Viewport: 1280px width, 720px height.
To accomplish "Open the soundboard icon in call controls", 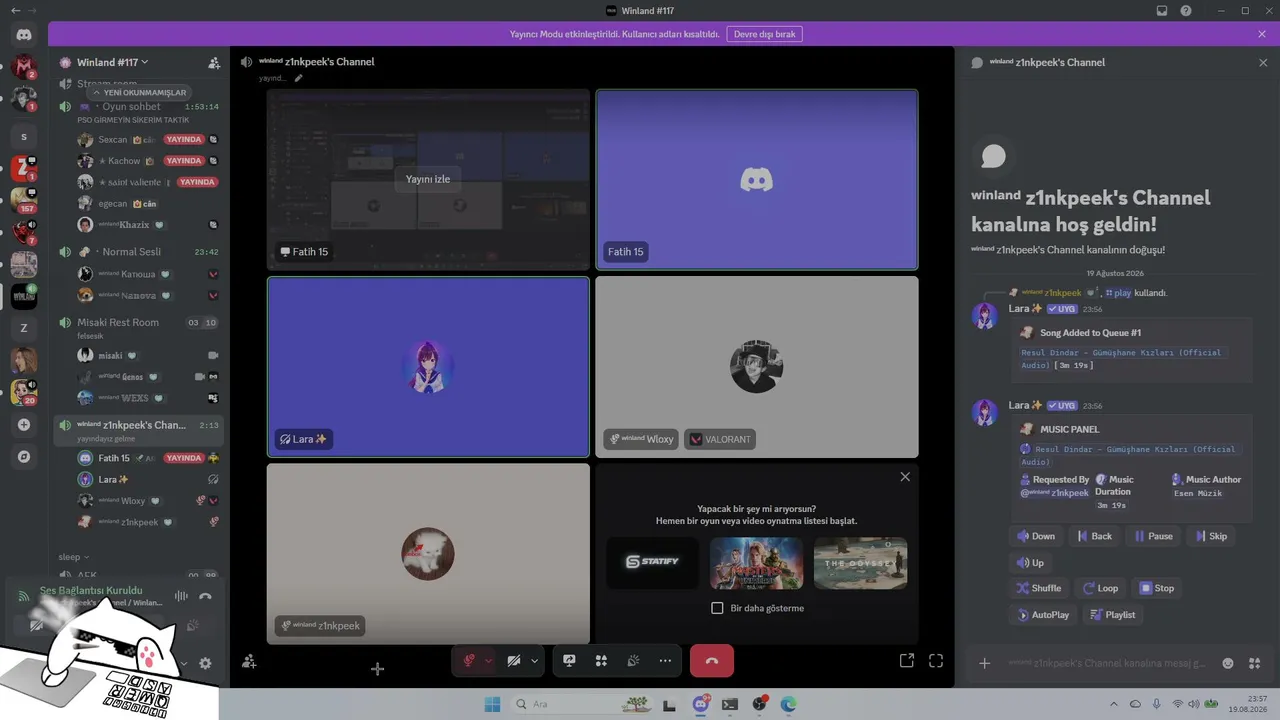I will click(633, 661).
